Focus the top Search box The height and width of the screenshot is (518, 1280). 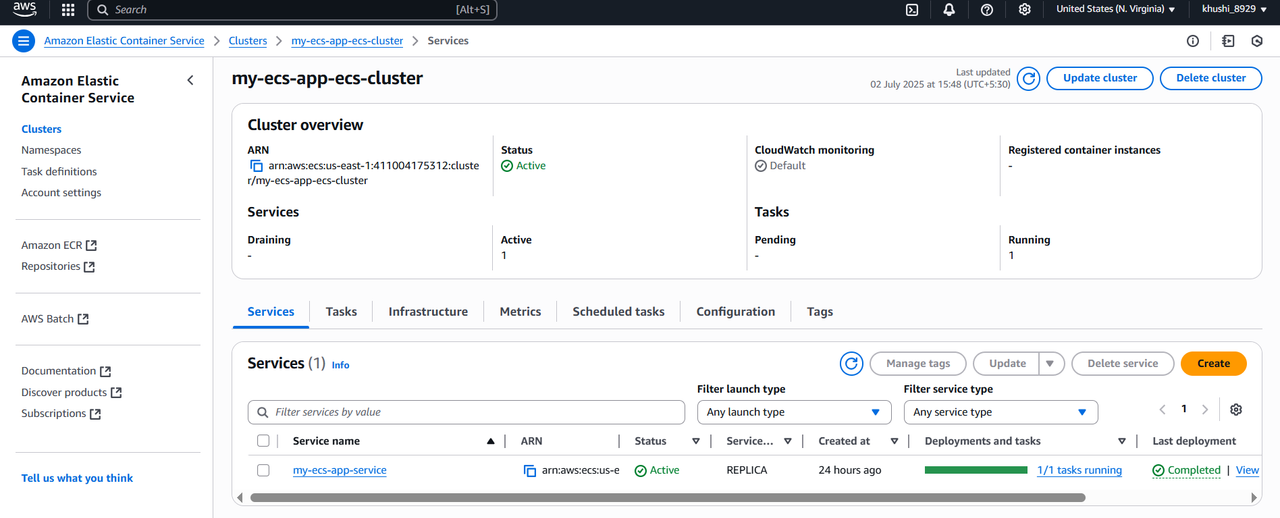point(292,10)
